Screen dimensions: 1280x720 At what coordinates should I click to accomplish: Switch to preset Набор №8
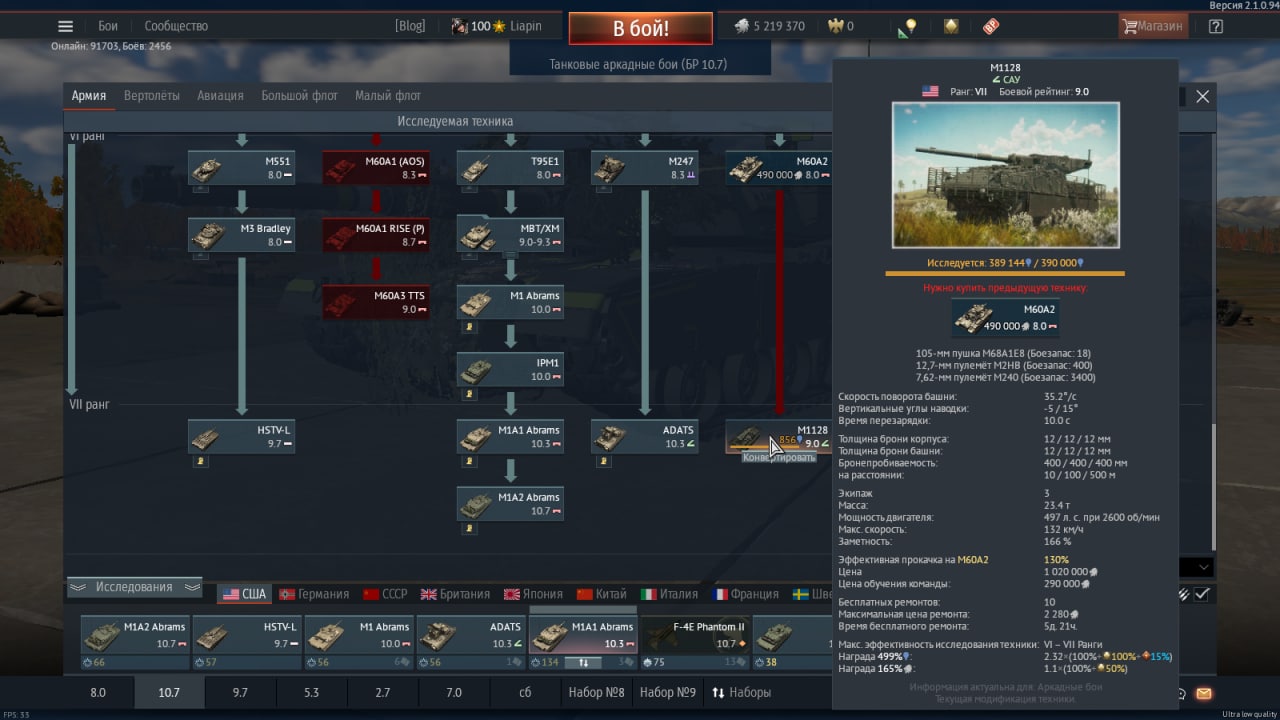(x=596, y=692)
